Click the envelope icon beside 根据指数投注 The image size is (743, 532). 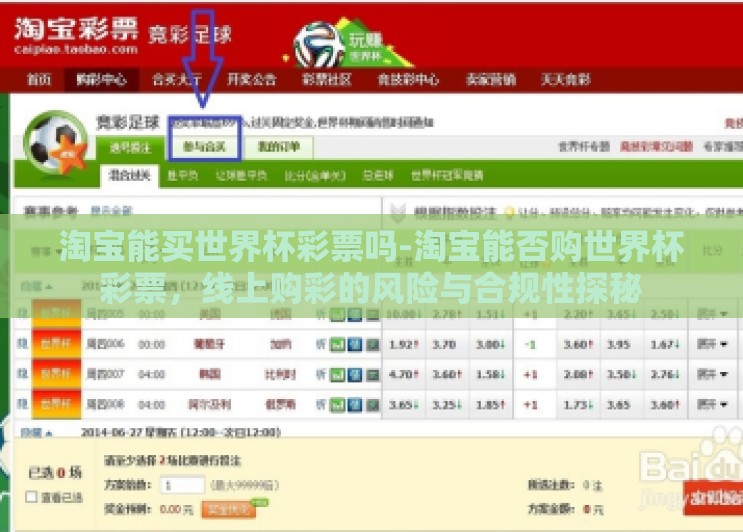point(398,213)
